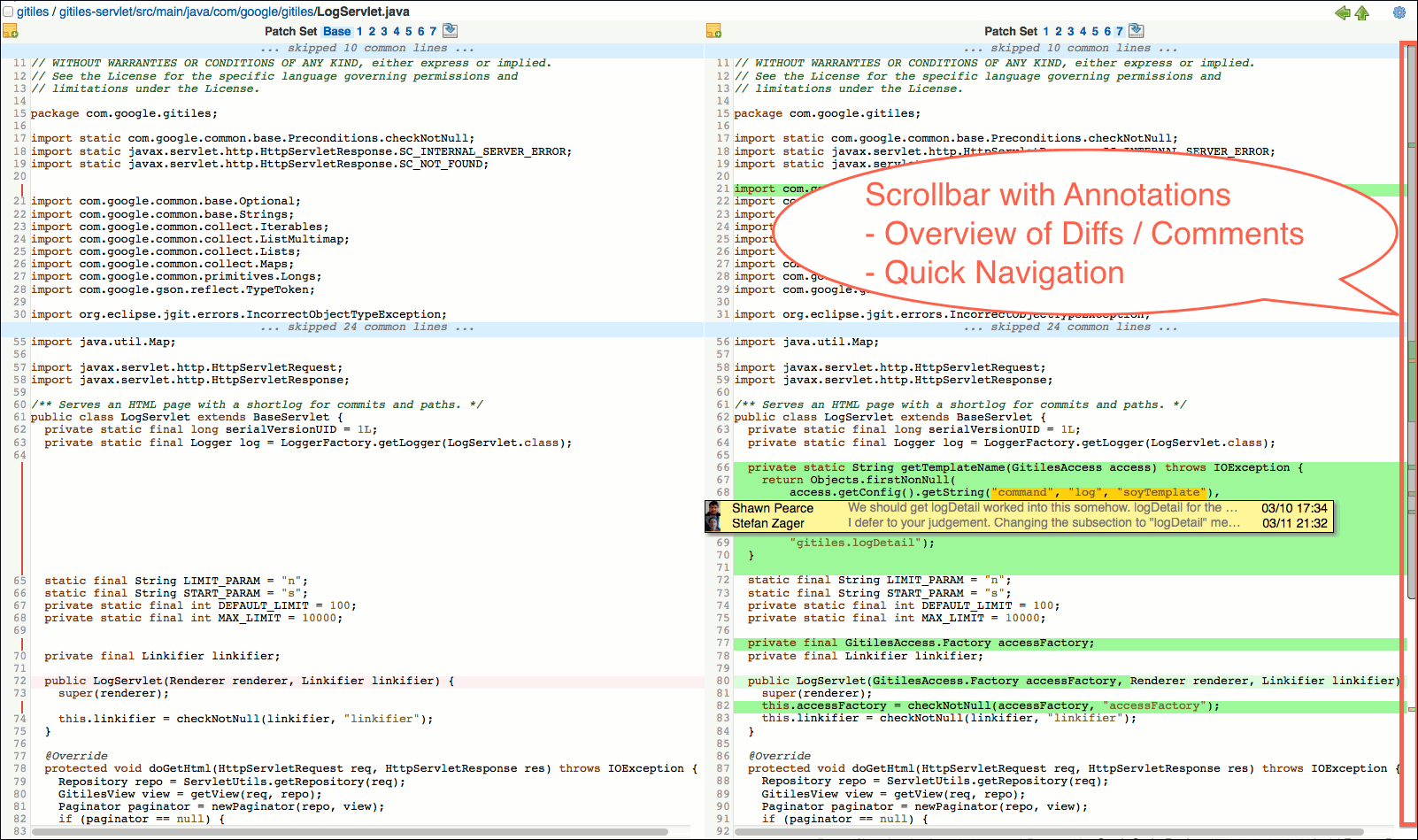Viewport: 1418px width, 840px height.
Task: Select Patch Set 3 on the left pane
Action: (x=382, y=30)
